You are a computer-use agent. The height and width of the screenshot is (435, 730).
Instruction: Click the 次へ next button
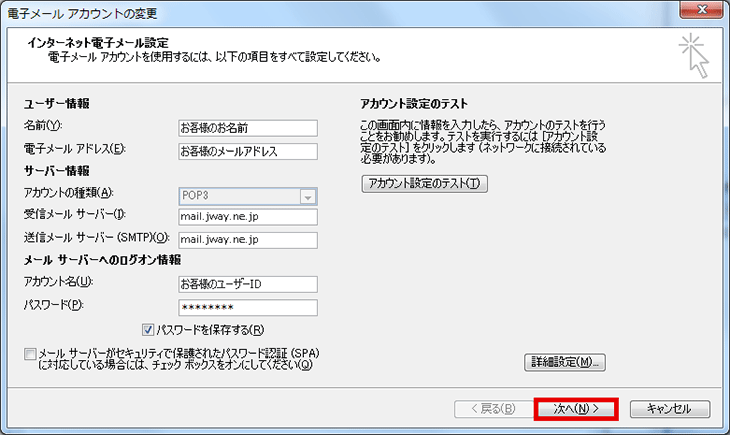576,409
